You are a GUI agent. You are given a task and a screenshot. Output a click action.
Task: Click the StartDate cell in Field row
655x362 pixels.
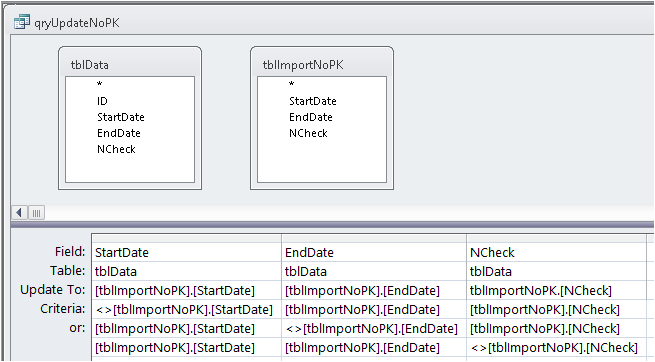tap(186, 252)
